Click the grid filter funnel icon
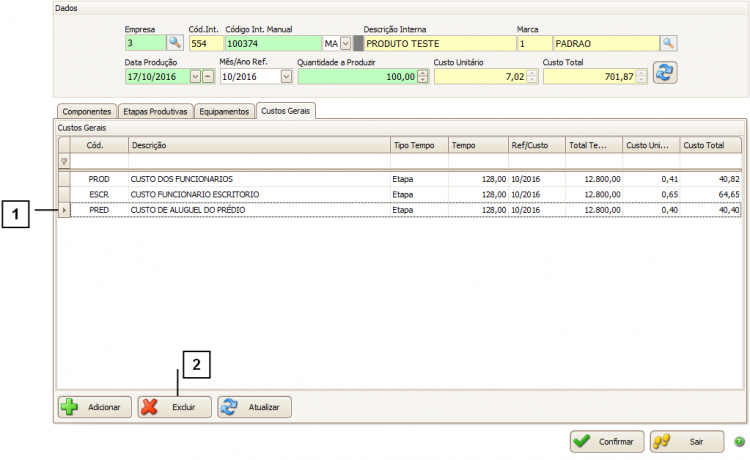Image resolution: width=750 pixels, height=460 pixels. [65, 161]
